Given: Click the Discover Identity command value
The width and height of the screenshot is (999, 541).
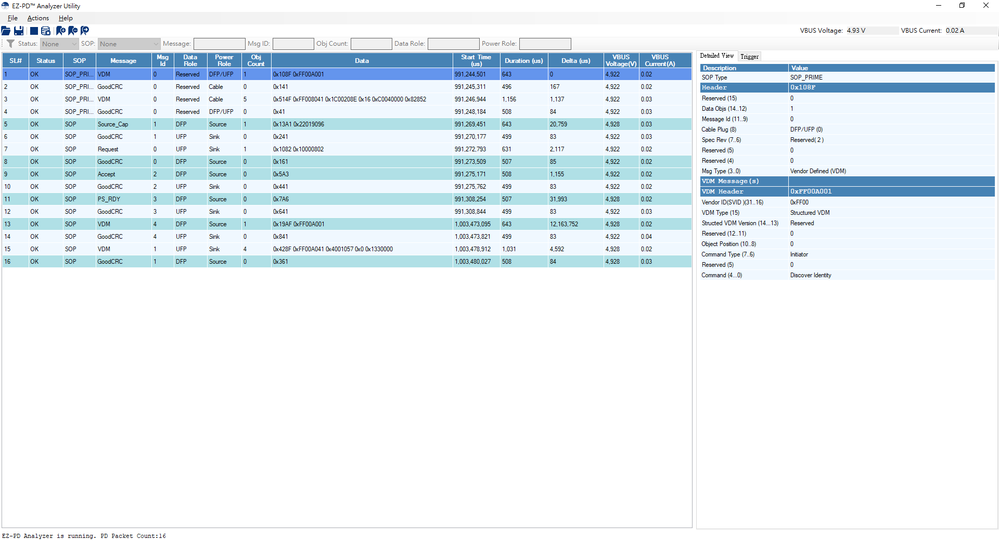Looking at the screenshot, I should click(x=810, y=275).
